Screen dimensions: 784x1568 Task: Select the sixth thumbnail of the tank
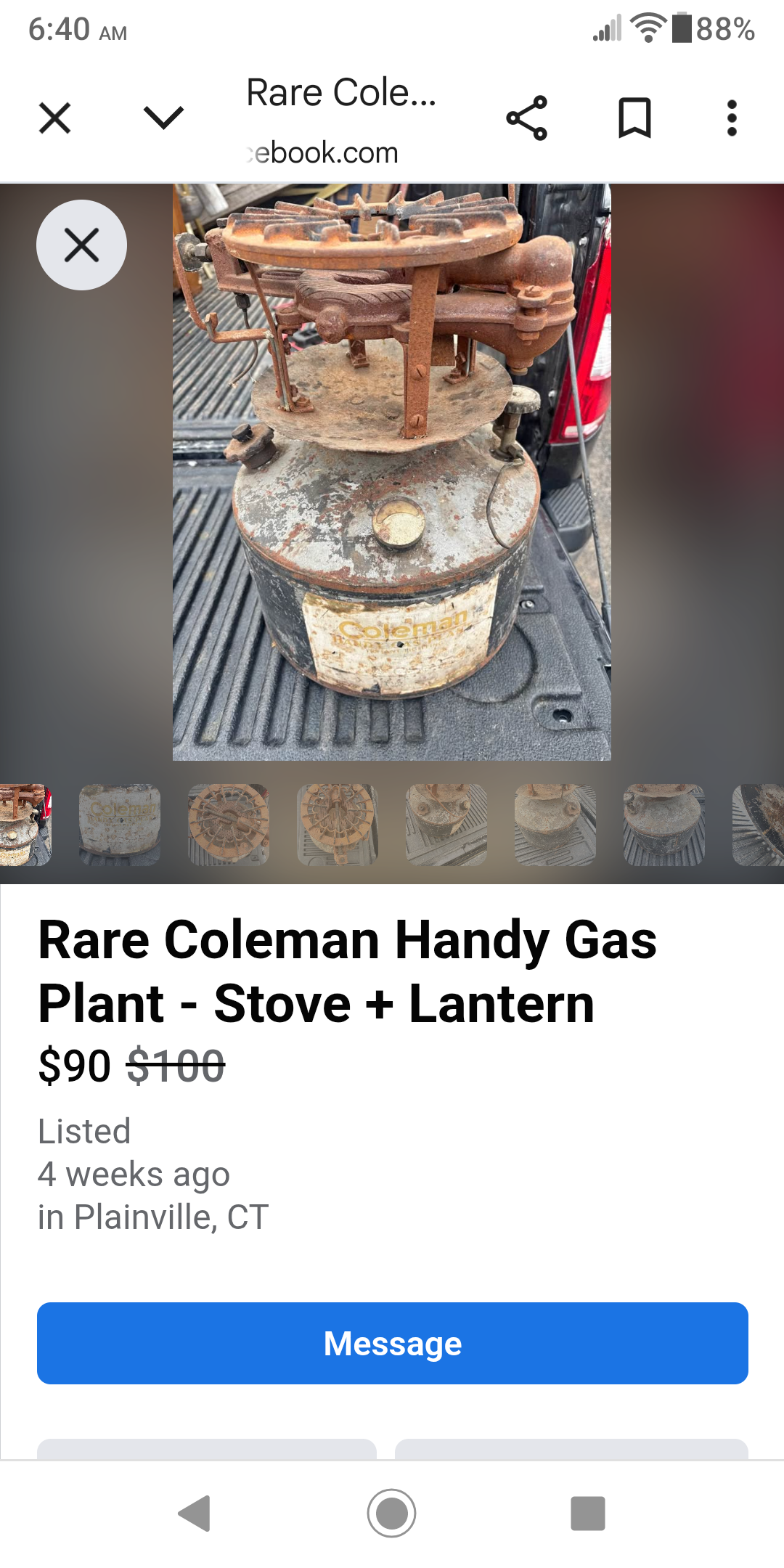click(555, 825)
